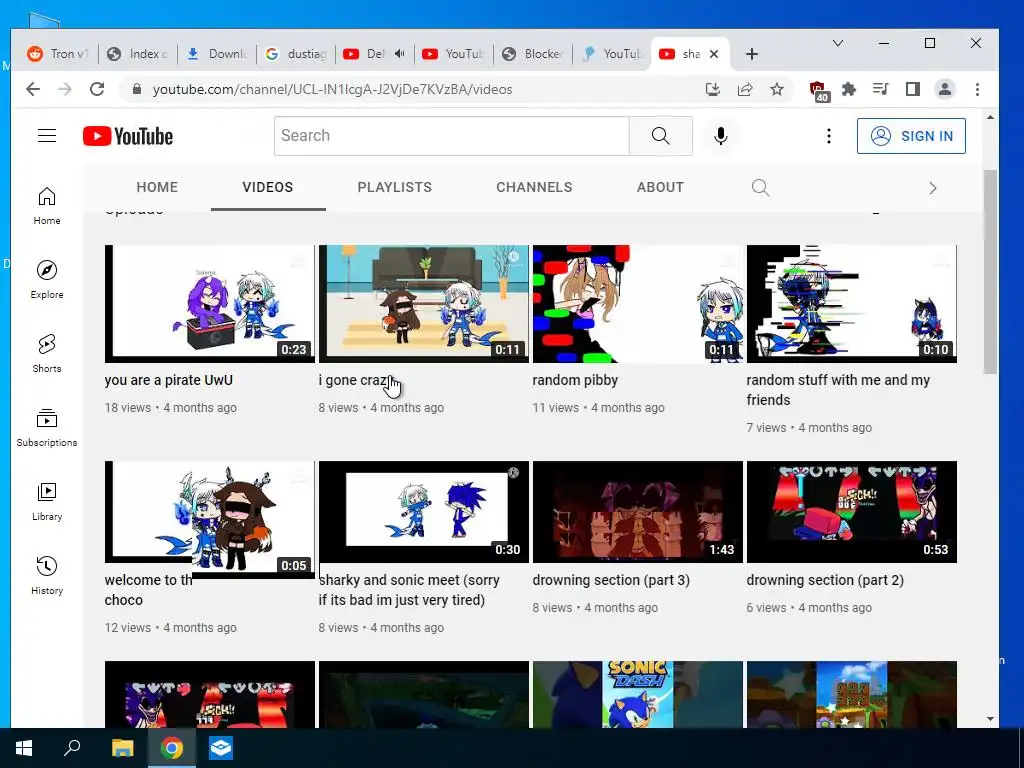Select the VIDEOS channel tab
Screen dimensions: 1024x768
point(268,187)
